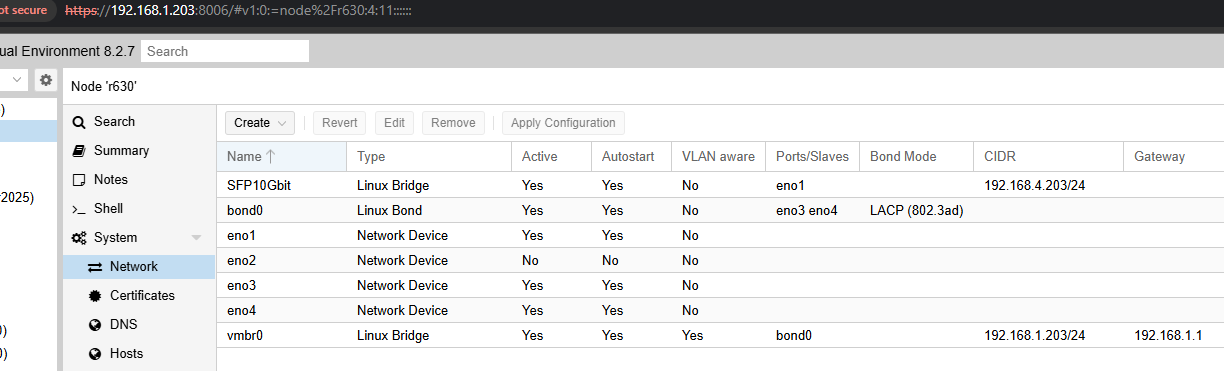The width and height of the screenshot is (1224, 371).
Task: Sort by the Type column header
Action: (429, 156)
